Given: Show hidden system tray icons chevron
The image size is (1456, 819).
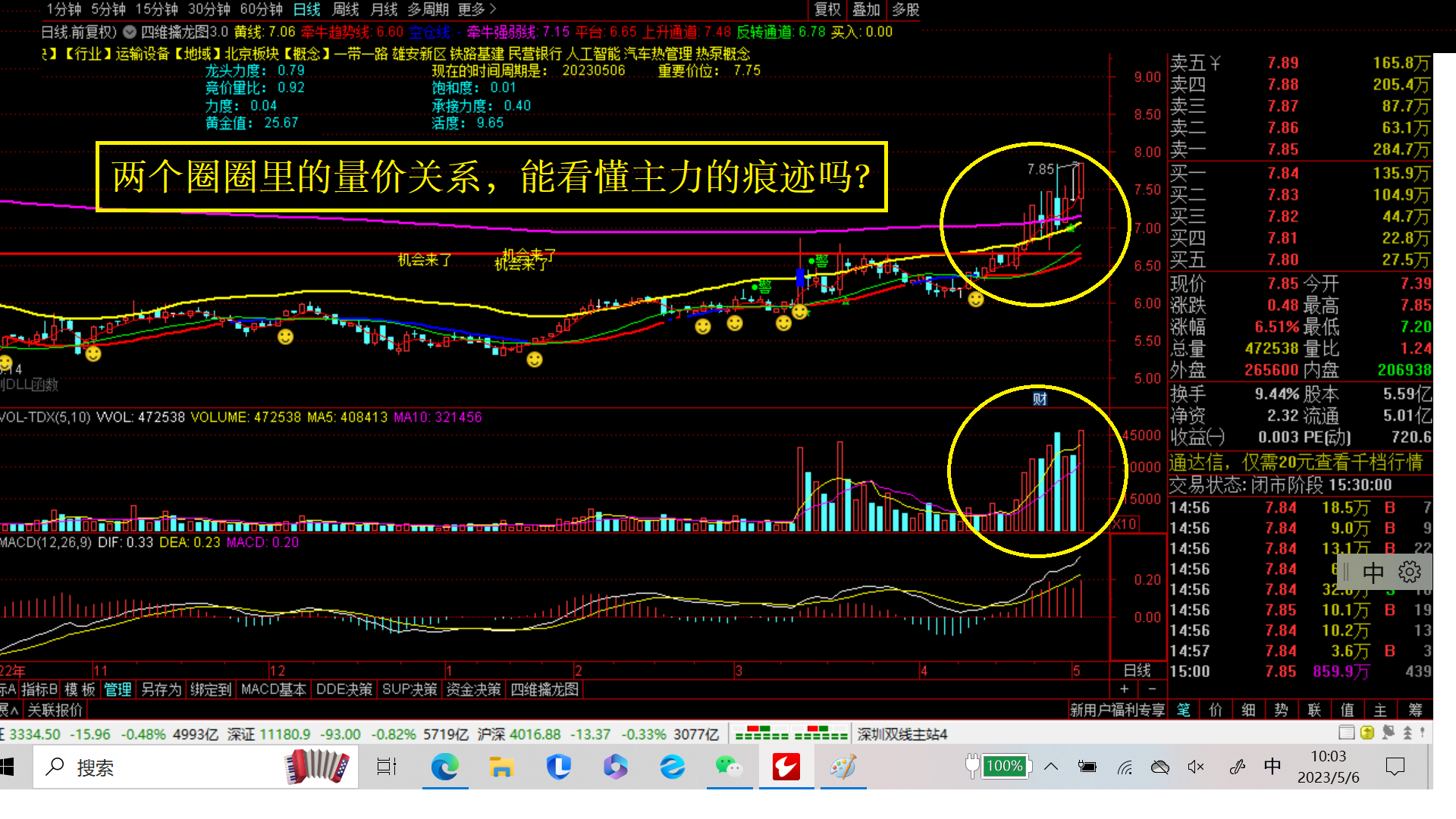Looking at the screenshot, I should (x=1051, y=767).
